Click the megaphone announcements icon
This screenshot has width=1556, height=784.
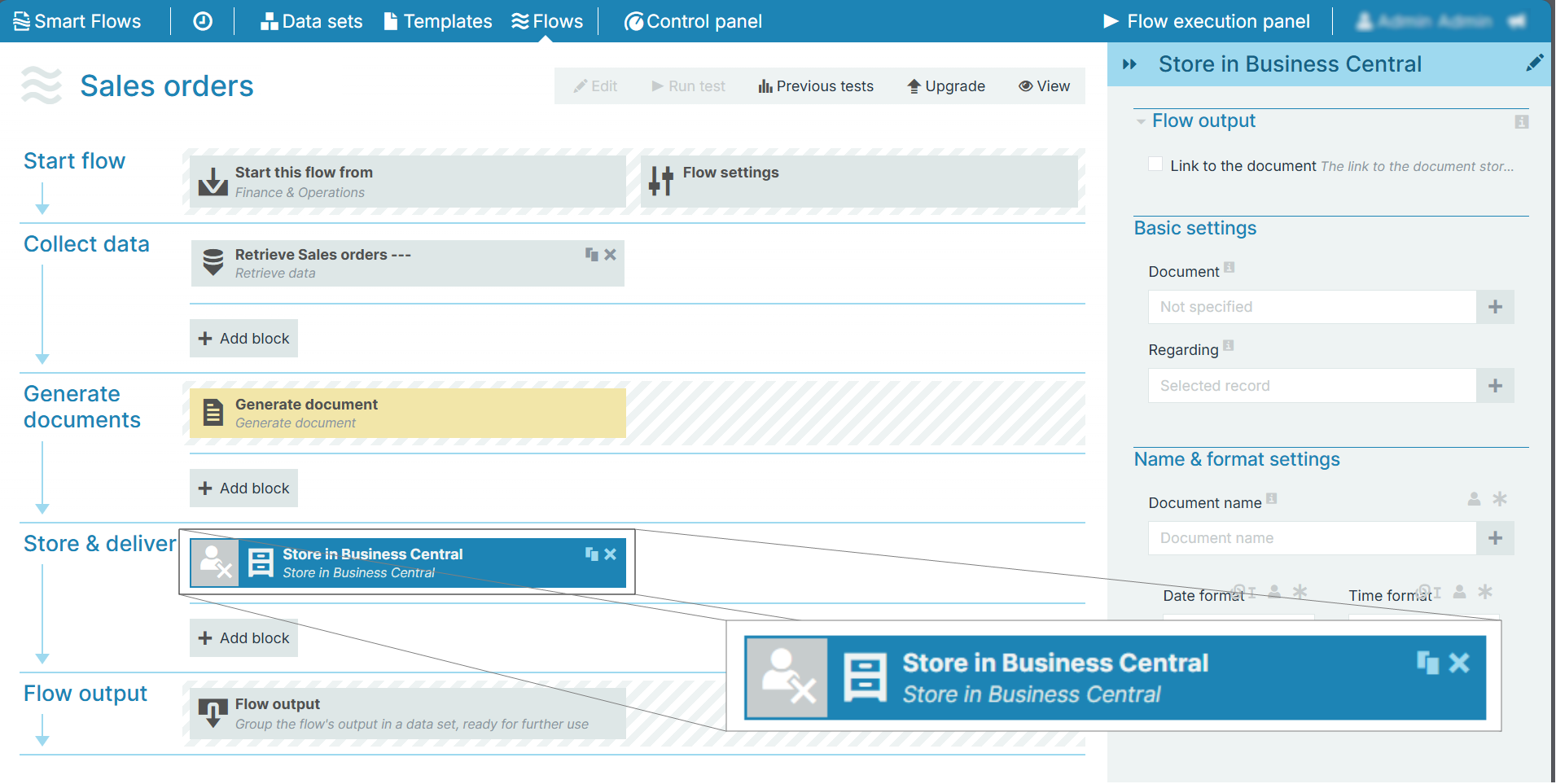tap(1516, 21)
